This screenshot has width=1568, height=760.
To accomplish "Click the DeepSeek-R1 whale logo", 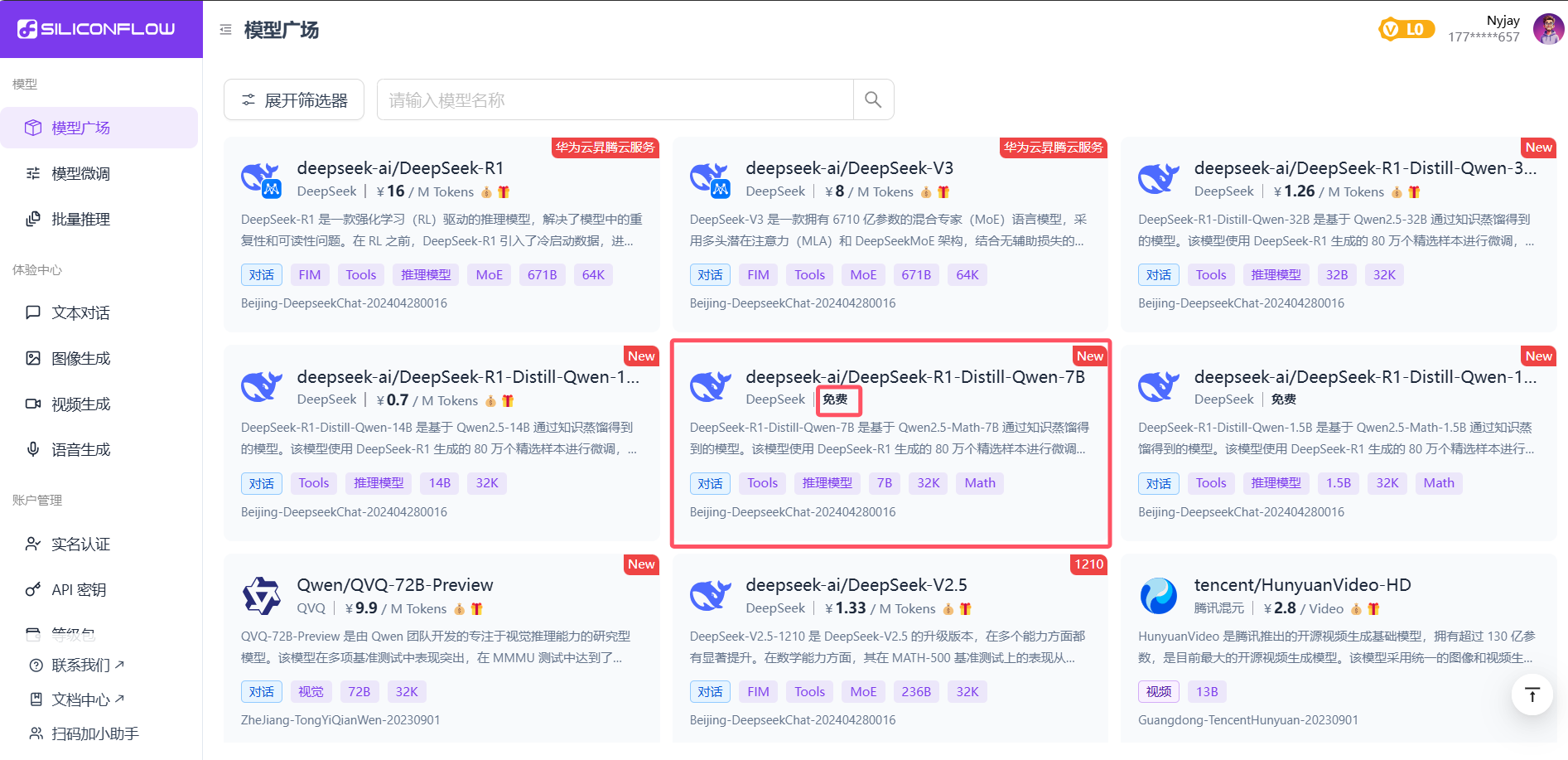I will pos(262,179).
